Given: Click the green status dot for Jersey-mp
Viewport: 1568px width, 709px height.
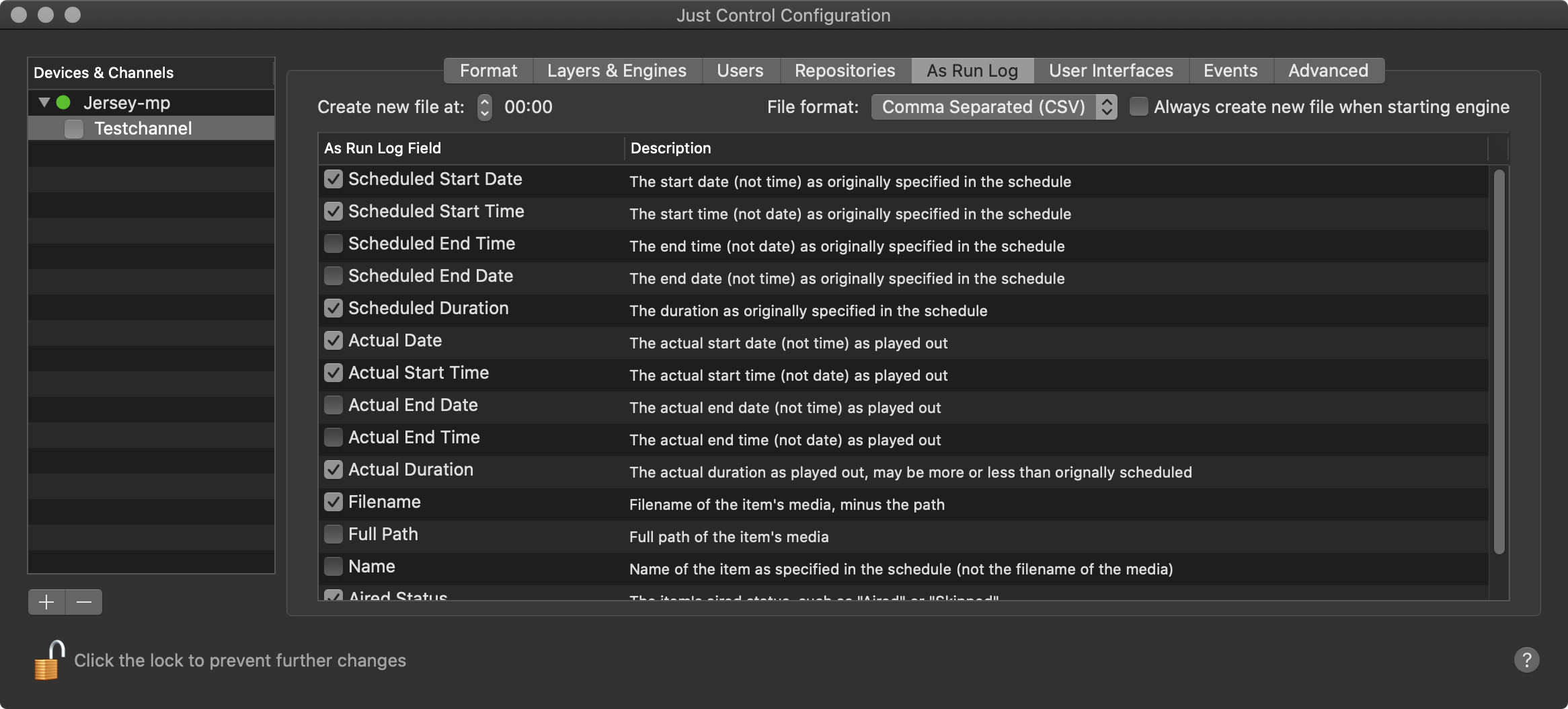Looking at the screenshot, I should [x=64, y=103].
